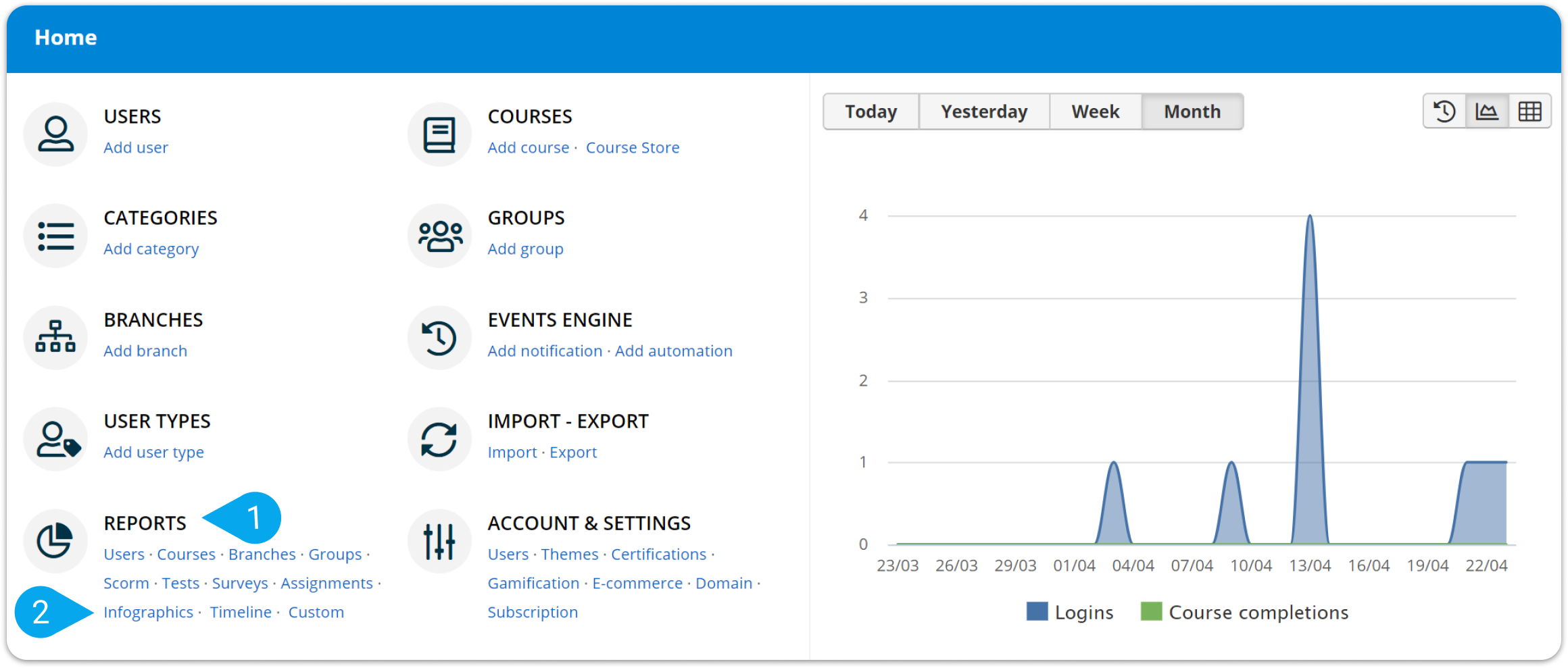The image size is (1568, 668).
Task: Open the Courses report link
Action: click(187, 555)
